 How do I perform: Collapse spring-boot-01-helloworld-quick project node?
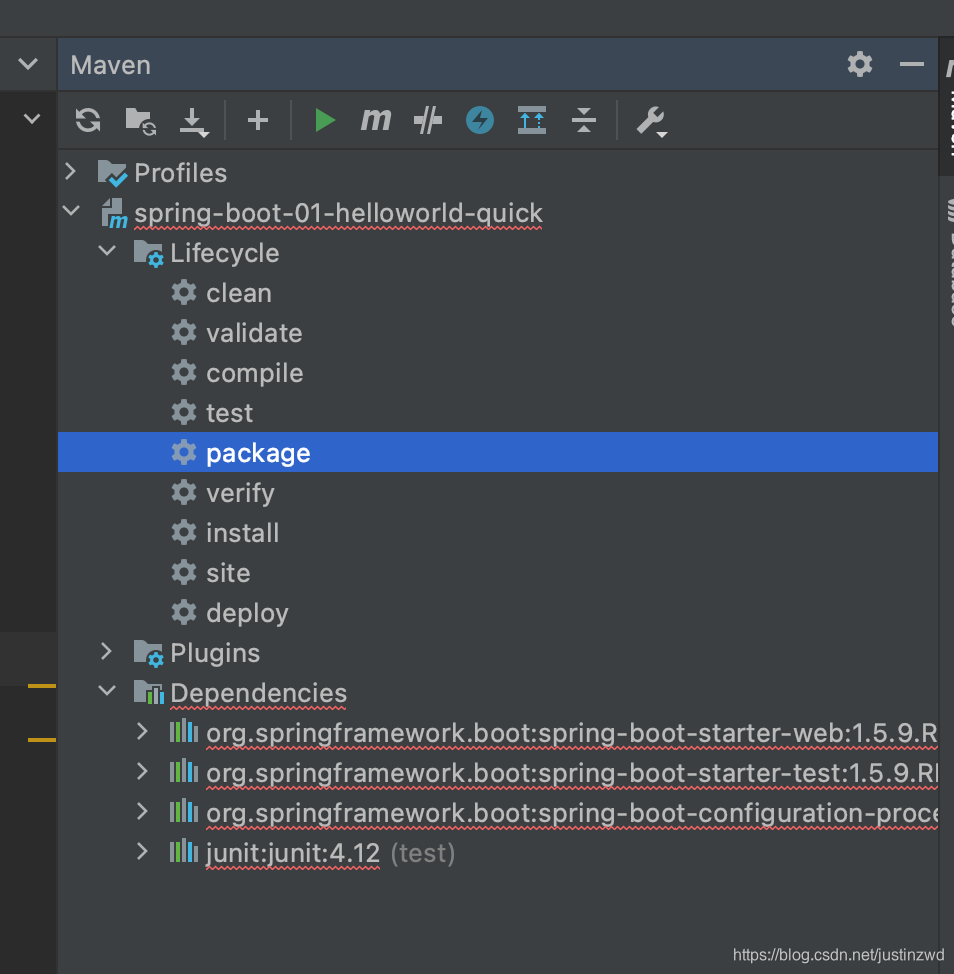pyautogui.click(x=72, y=211)
